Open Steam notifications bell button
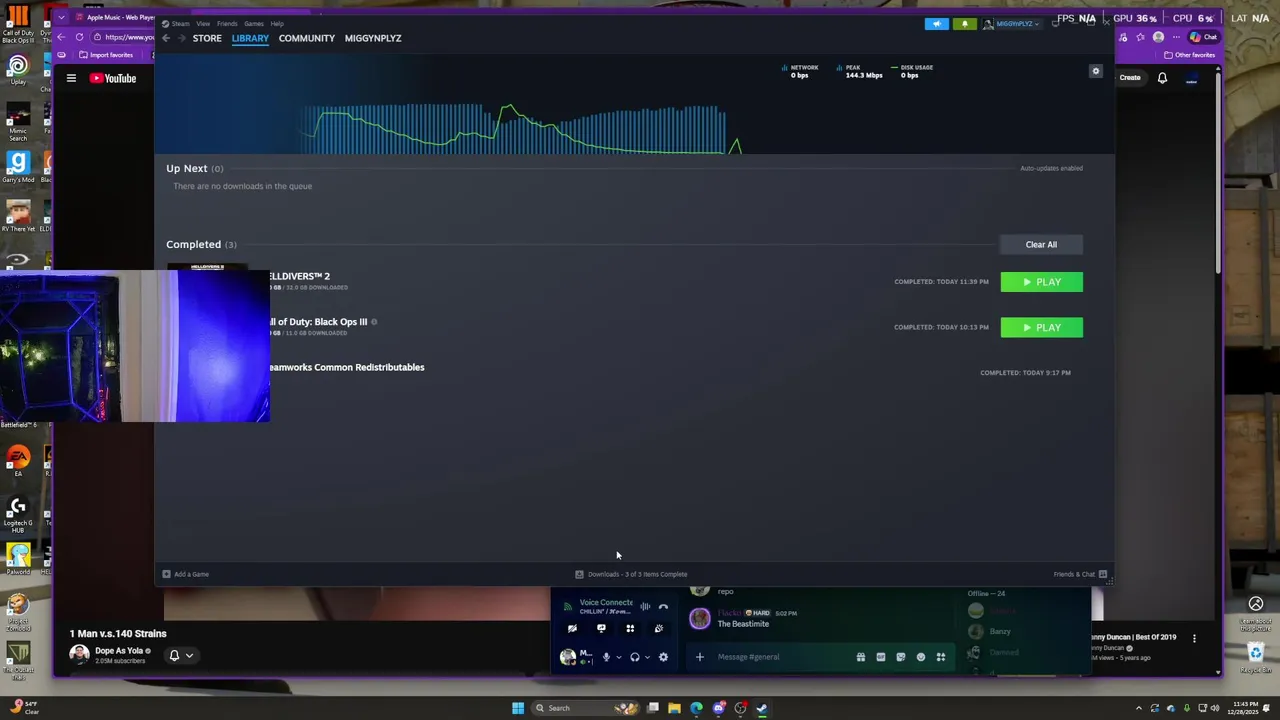Screen dimensions: 1280x720 click(x=964, y=24)
